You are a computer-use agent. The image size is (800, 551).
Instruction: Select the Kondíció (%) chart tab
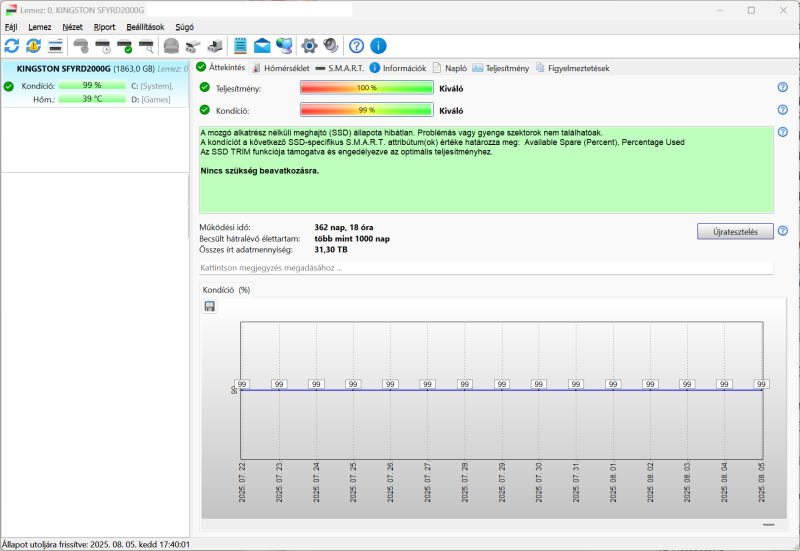[x=226, y=290]
